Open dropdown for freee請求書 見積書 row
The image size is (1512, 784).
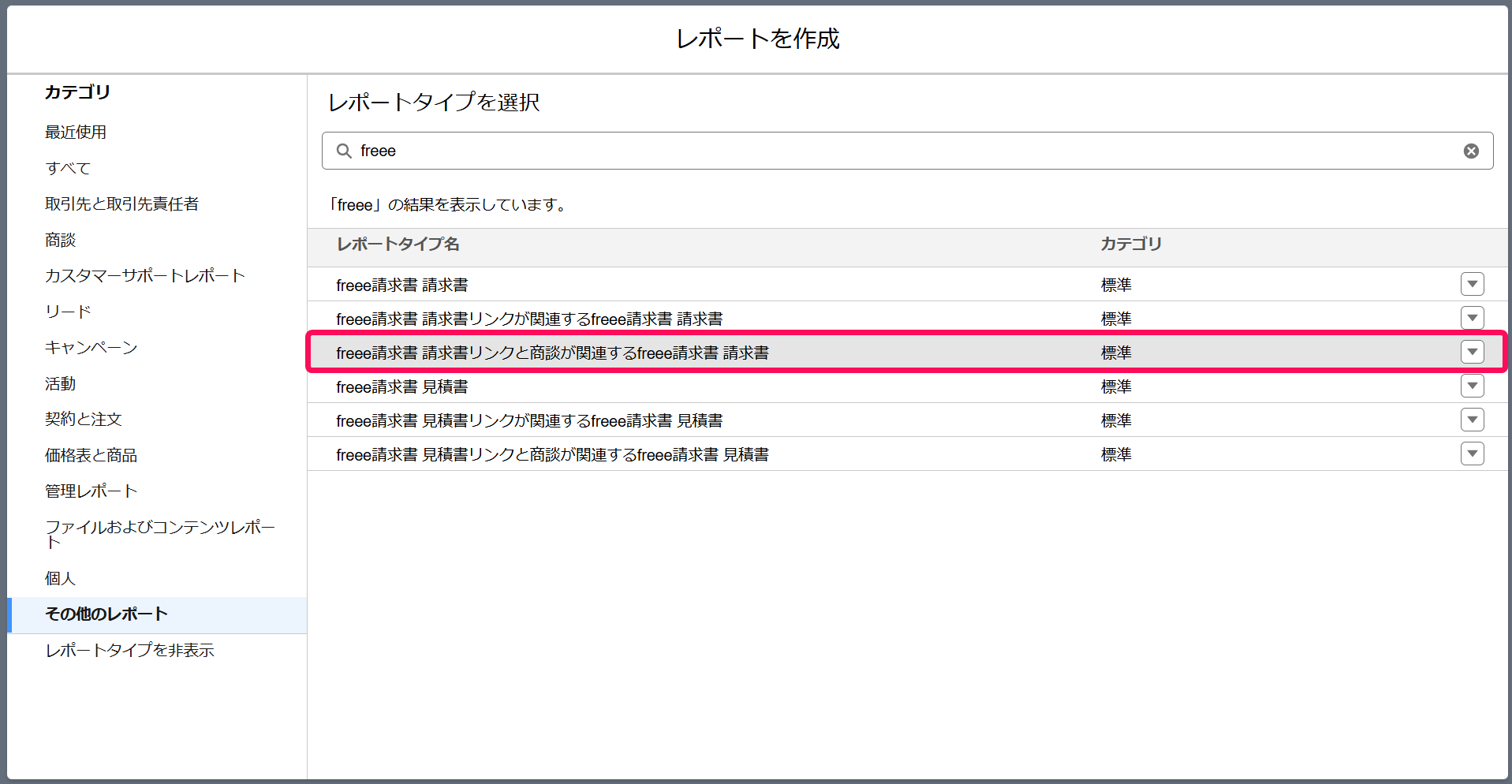coord(1472,386)
